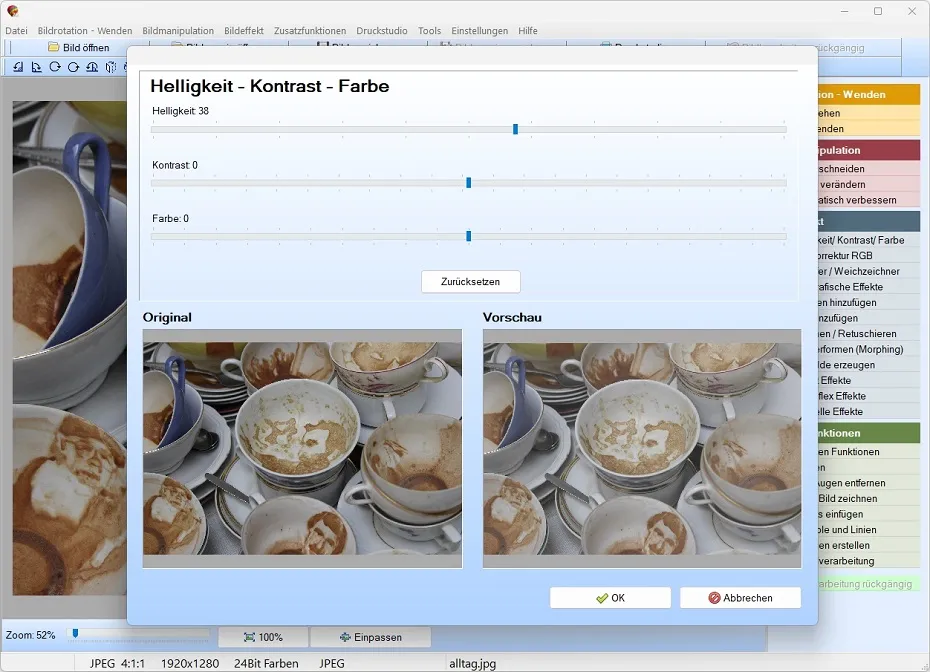Open the Zusatzfunktionen menu

[x=310, y=31]
